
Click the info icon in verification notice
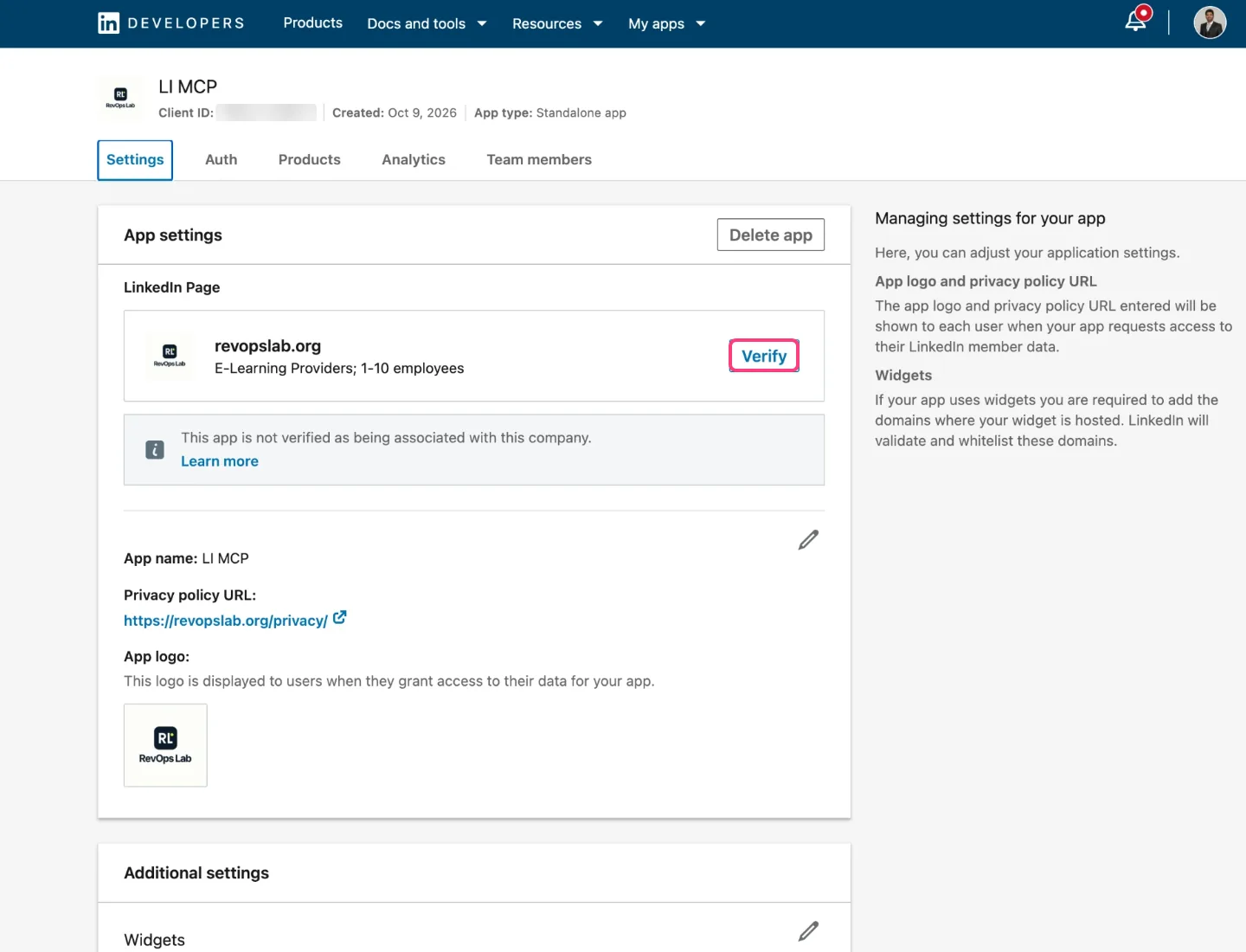tap(155, 450)
